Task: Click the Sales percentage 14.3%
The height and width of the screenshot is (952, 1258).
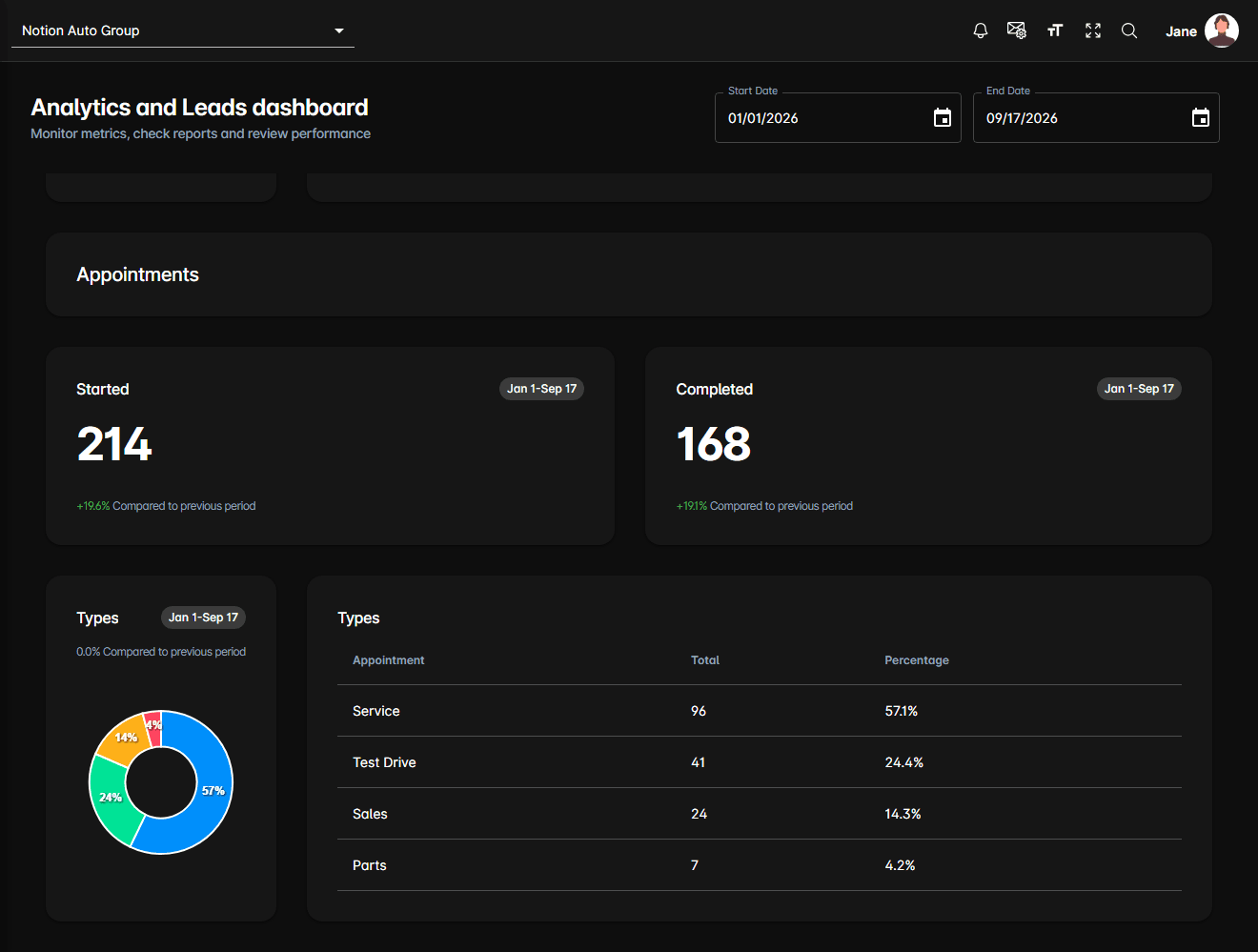Action: coord(903,814)
